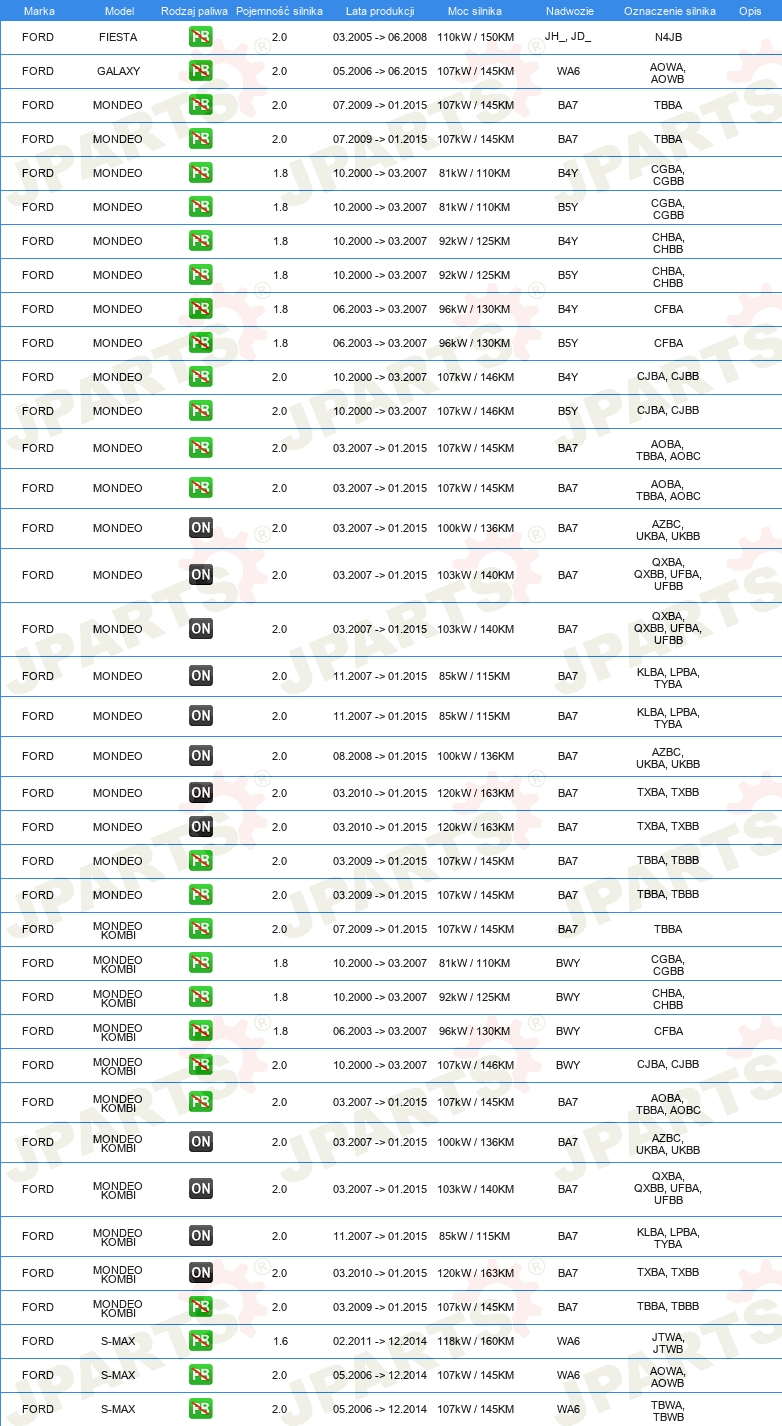The width and height of the screenshot is (782, 1426).
Task: Click '120kW / 163KM' in MONDEO KOMBI row
Action: click(475, 1273)
